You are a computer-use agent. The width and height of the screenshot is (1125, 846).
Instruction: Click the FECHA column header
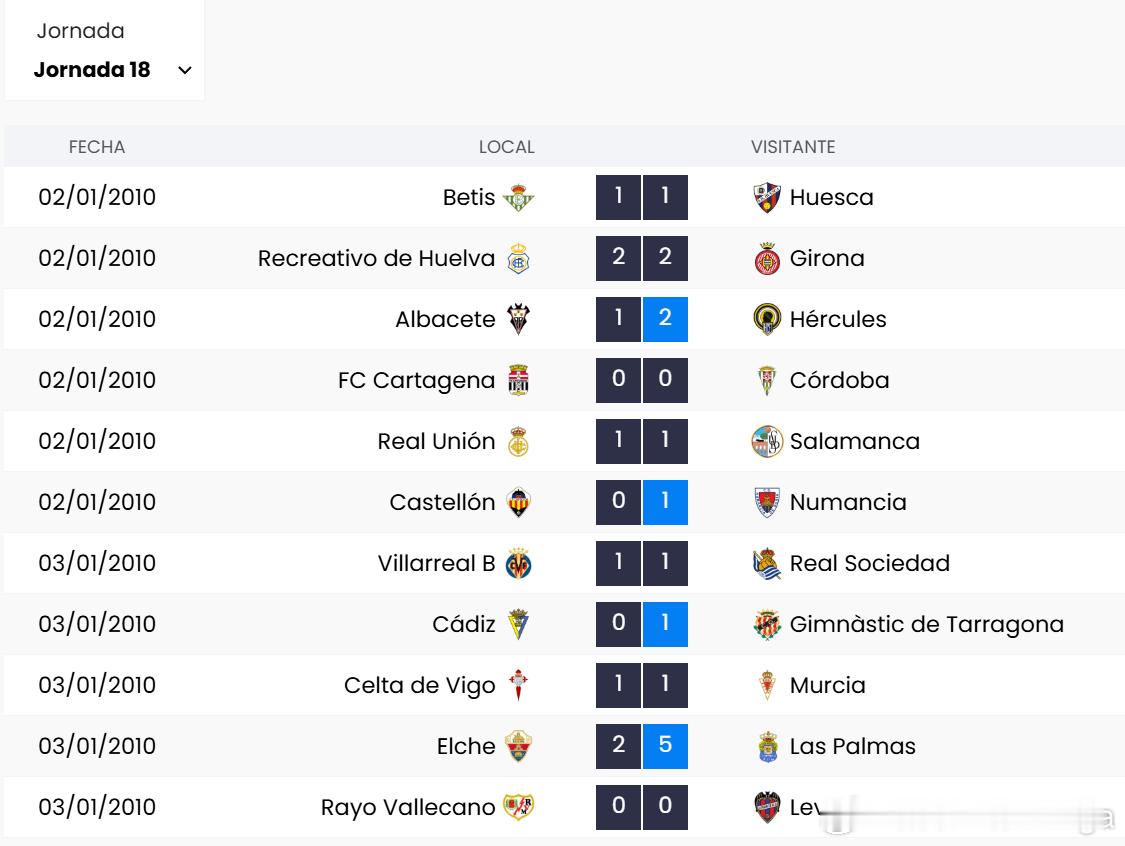(x=97, y=147)
